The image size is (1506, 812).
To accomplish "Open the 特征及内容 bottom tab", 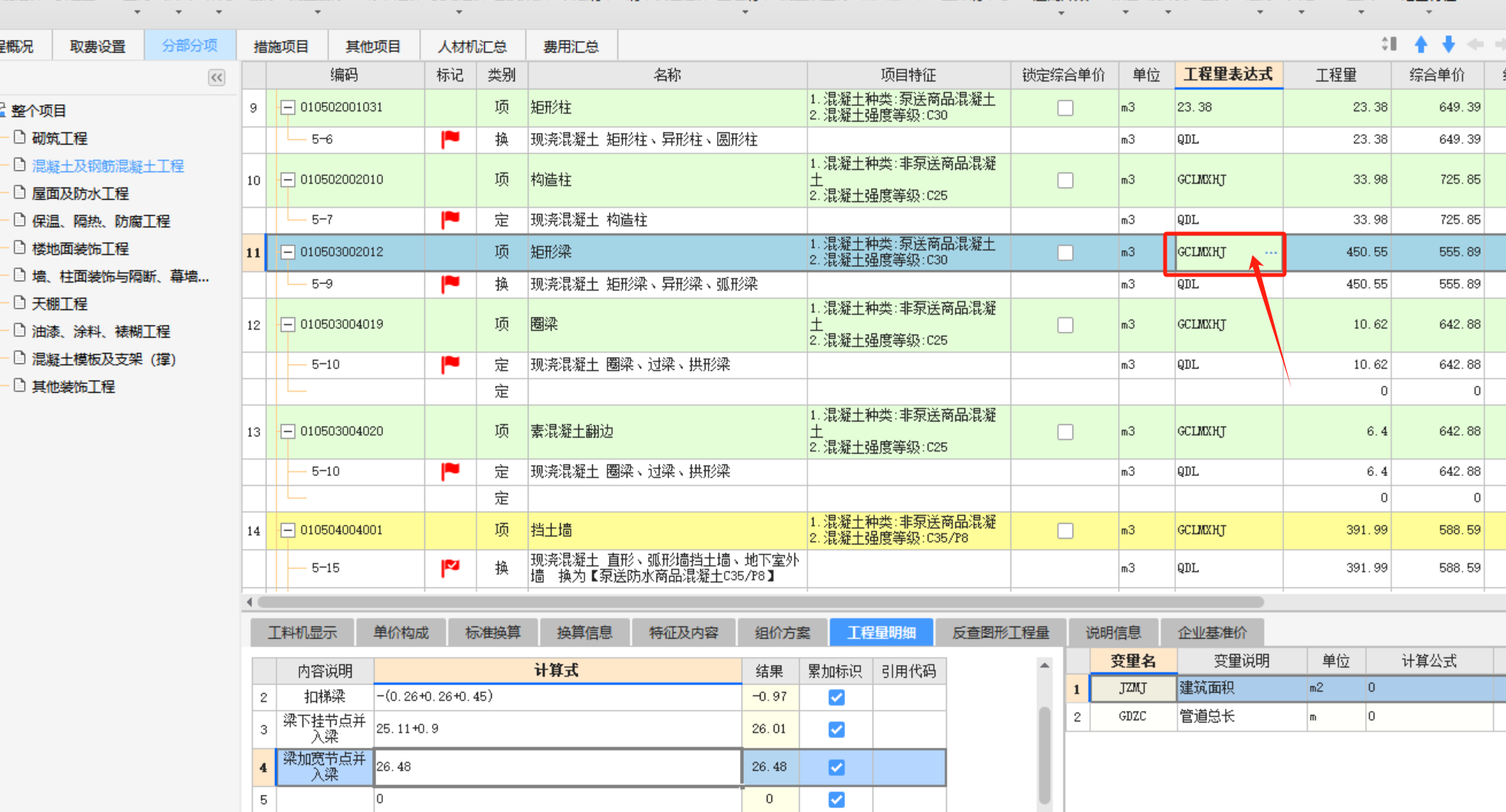I will pos(684,633).
